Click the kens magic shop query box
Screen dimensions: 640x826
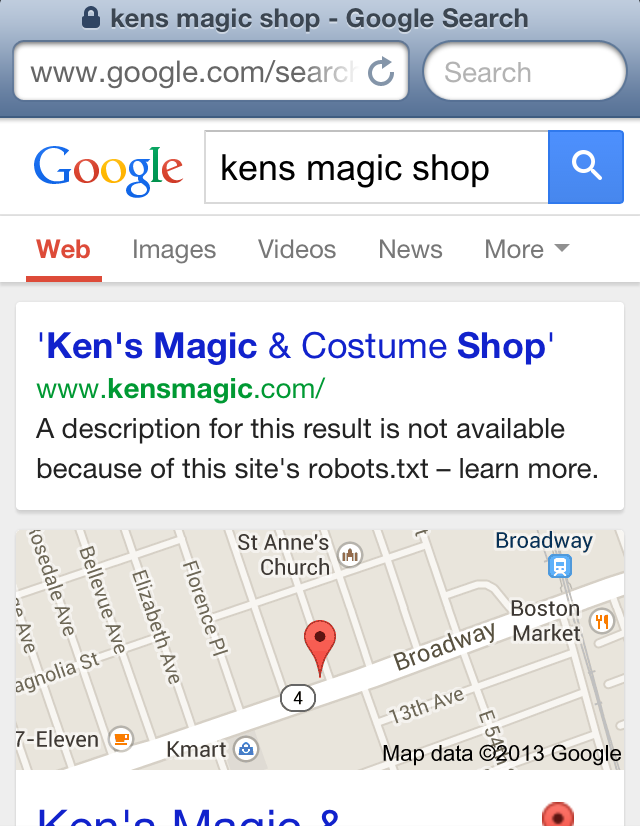pyautogui.click(x=376, y=167)
